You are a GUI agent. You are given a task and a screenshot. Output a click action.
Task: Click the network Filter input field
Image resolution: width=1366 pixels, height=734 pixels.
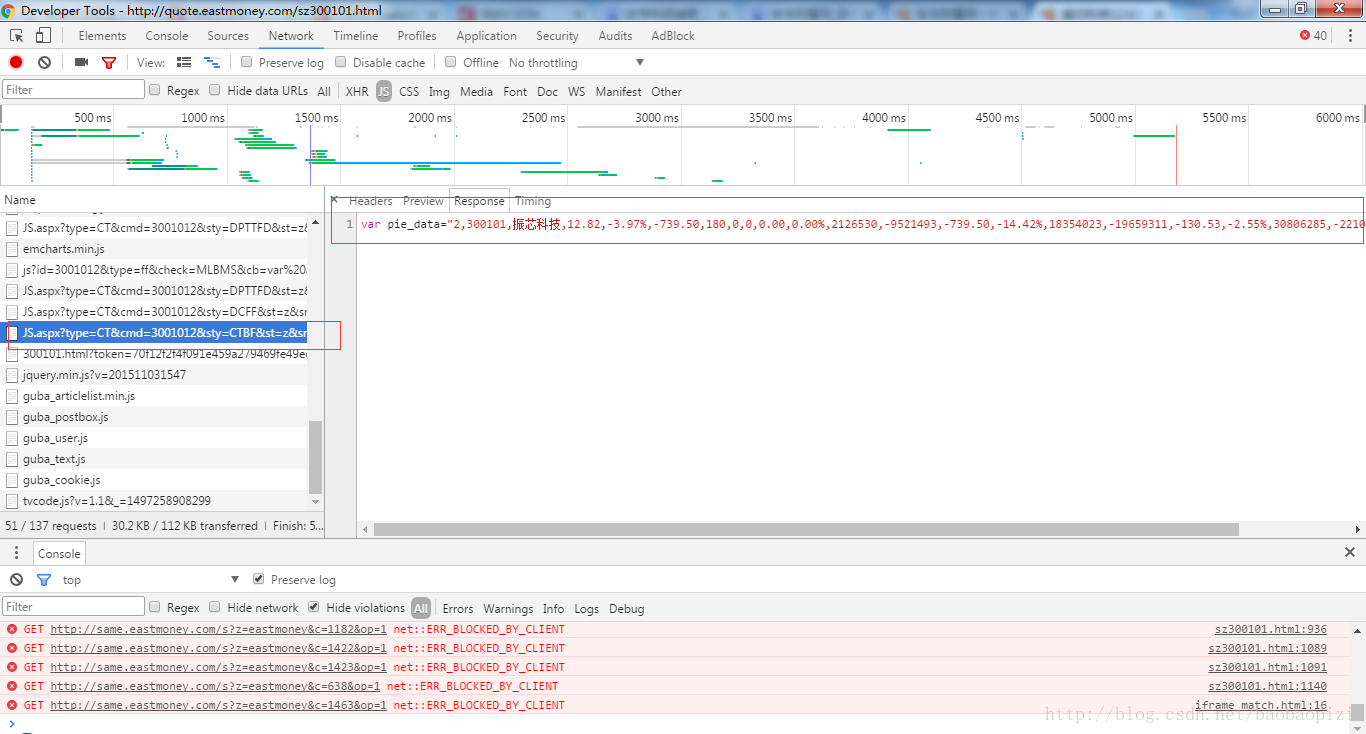point(74,90)
